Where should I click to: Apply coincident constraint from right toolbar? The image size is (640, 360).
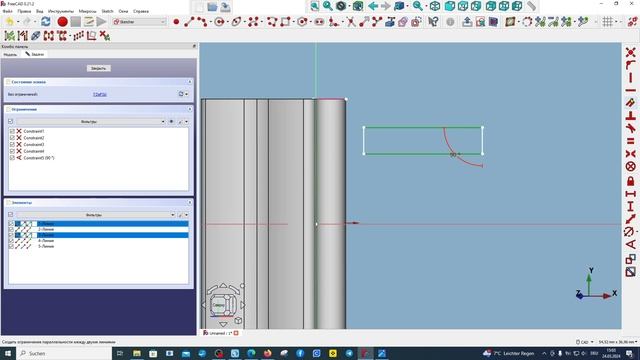click(631, 52)
